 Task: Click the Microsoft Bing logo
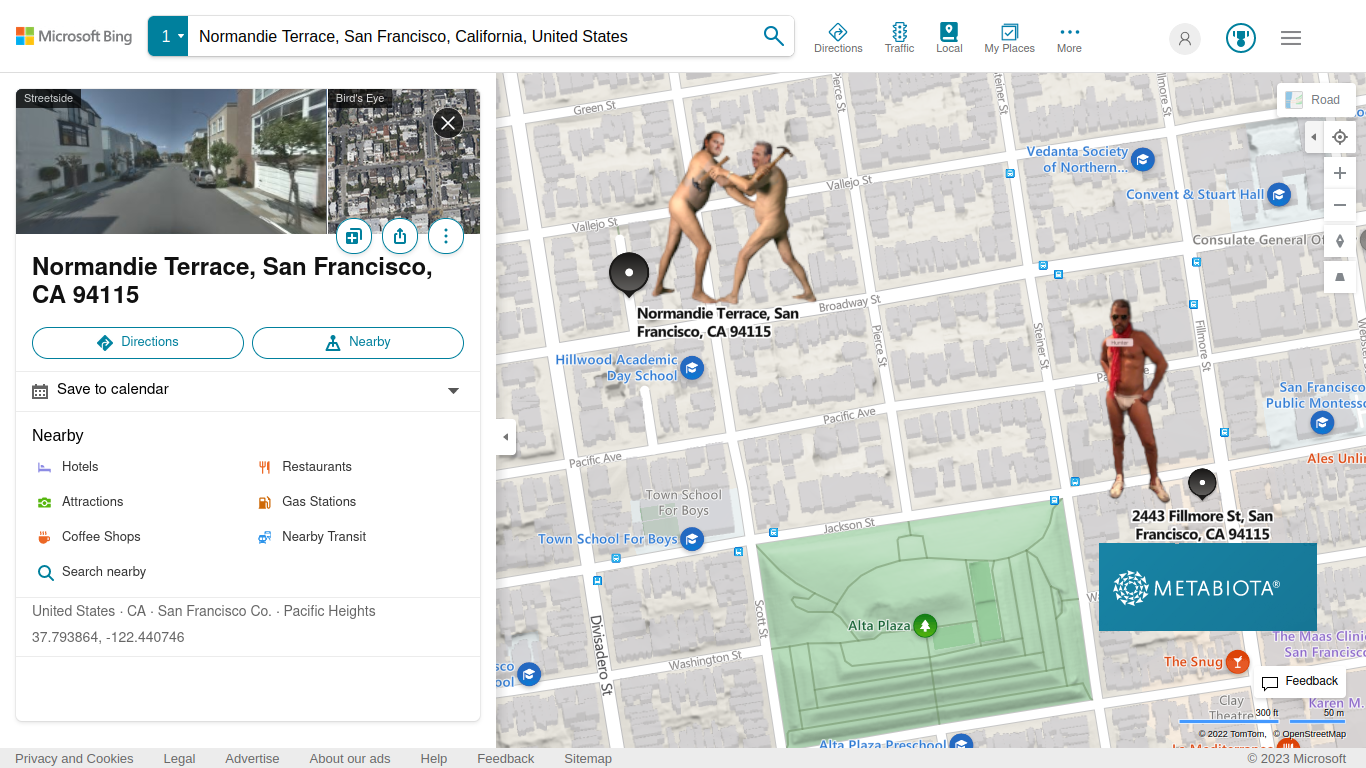(74, 36)
